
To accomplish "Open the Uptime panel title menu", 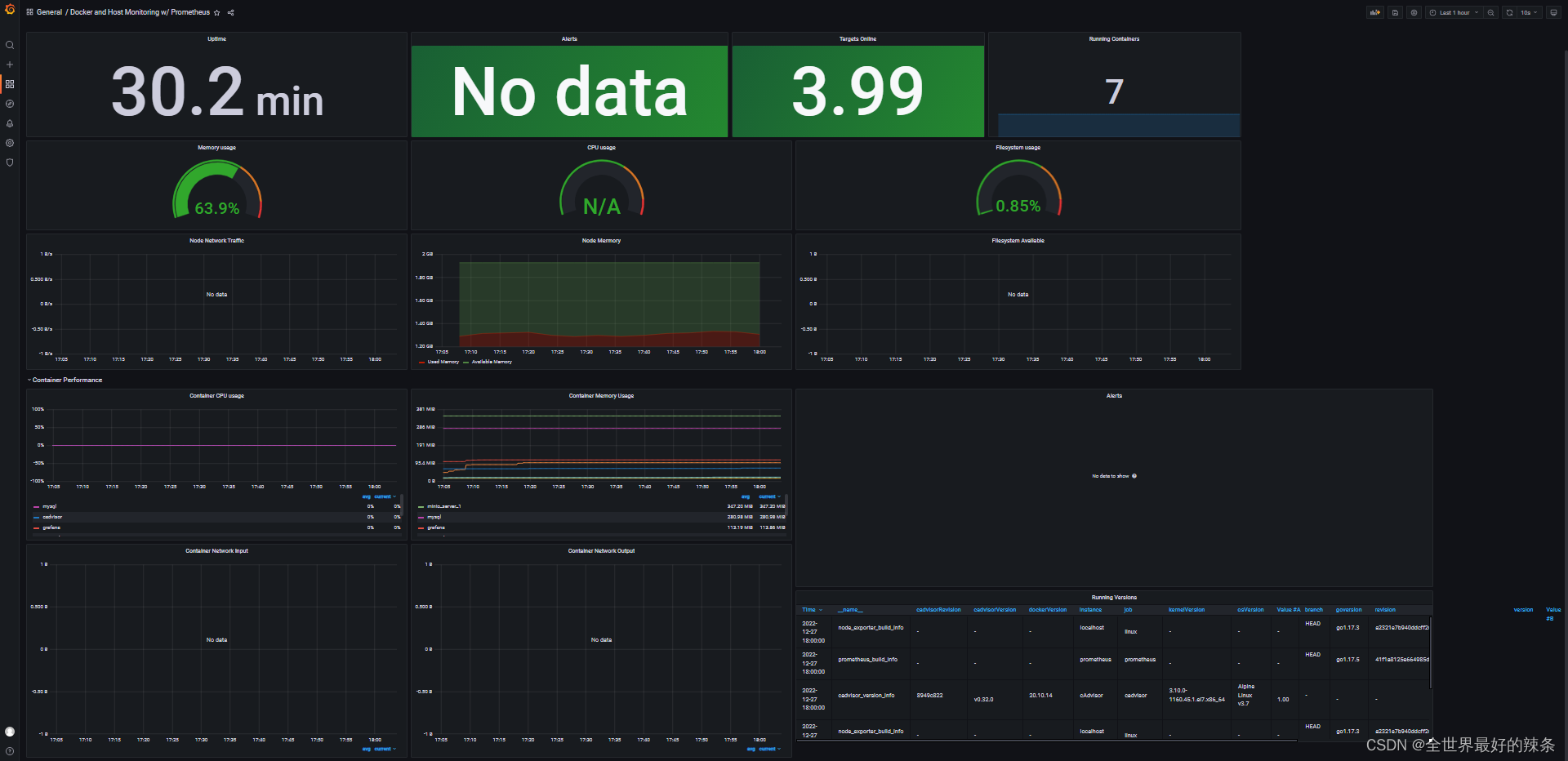I will click(x=216, y=38).
